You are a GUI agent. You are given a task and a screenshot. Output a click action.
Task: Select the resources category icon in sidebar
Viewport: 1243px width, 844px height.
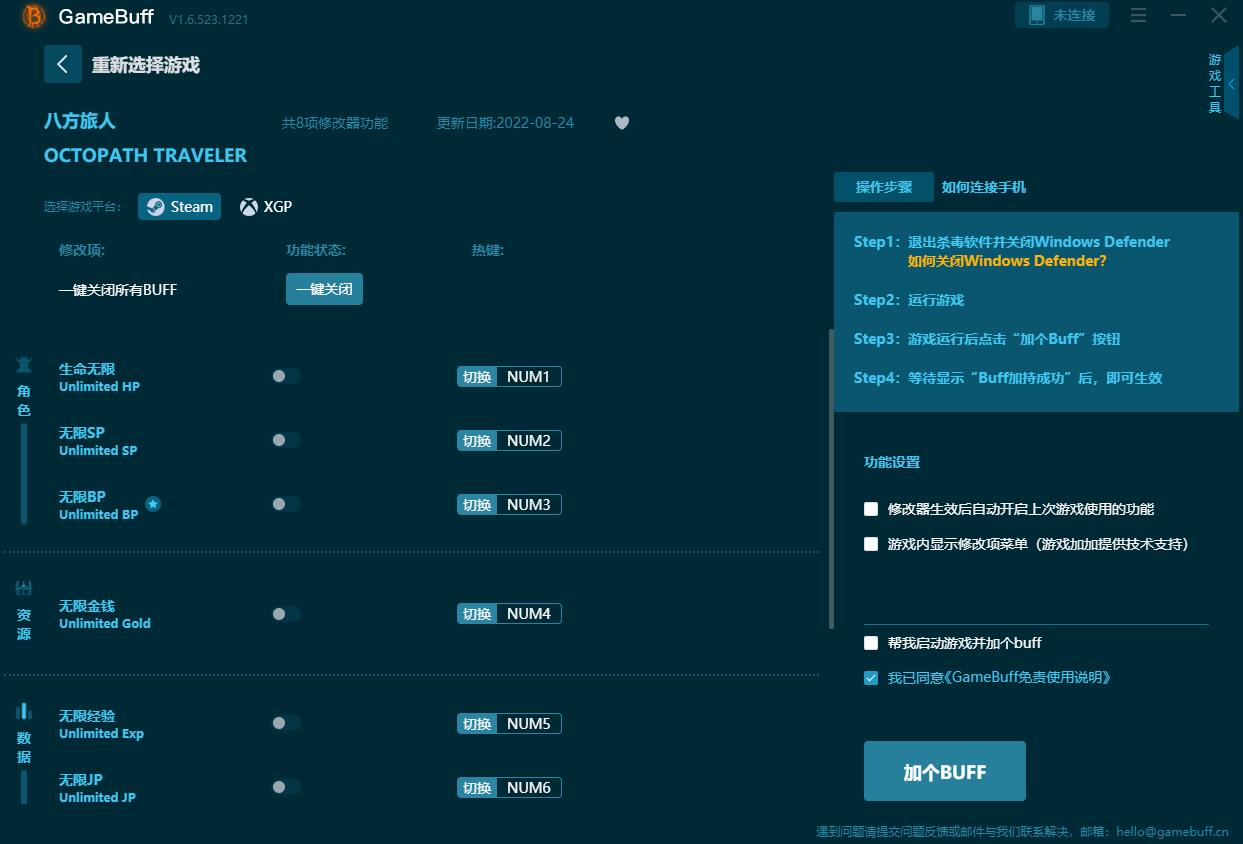coord(24,588)
